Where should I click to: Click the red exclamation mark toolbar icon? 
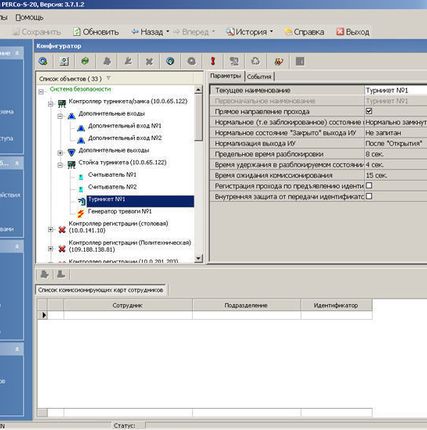pos(213,61)
